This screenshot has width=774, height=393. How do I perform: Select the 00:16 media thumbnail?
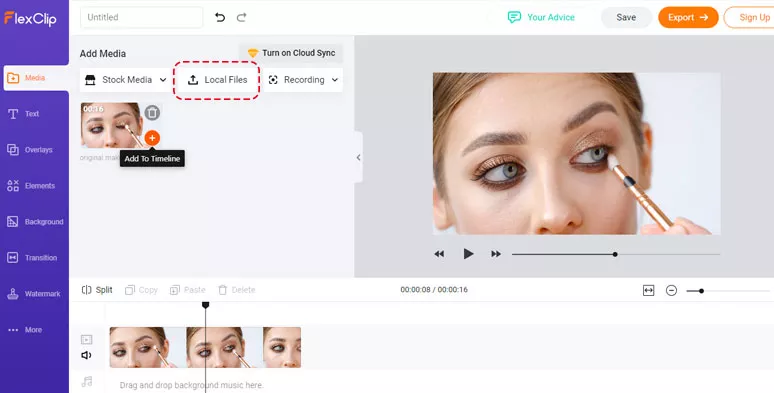click(112, 125)
